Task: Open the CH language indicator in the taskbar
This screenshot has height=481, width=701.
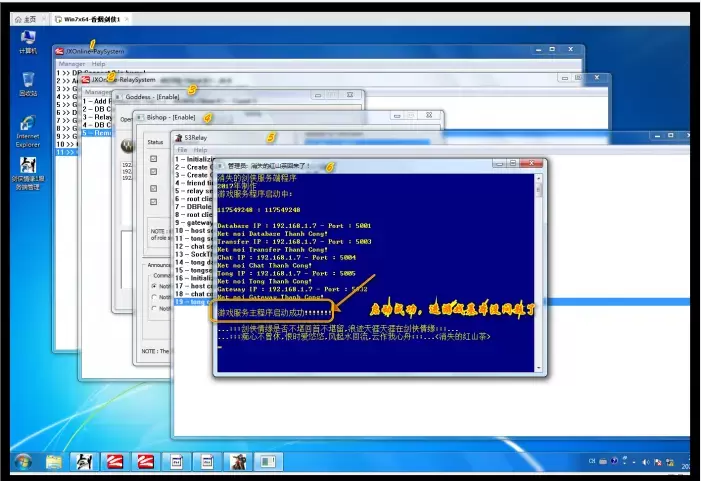Action: coord(594,461)
